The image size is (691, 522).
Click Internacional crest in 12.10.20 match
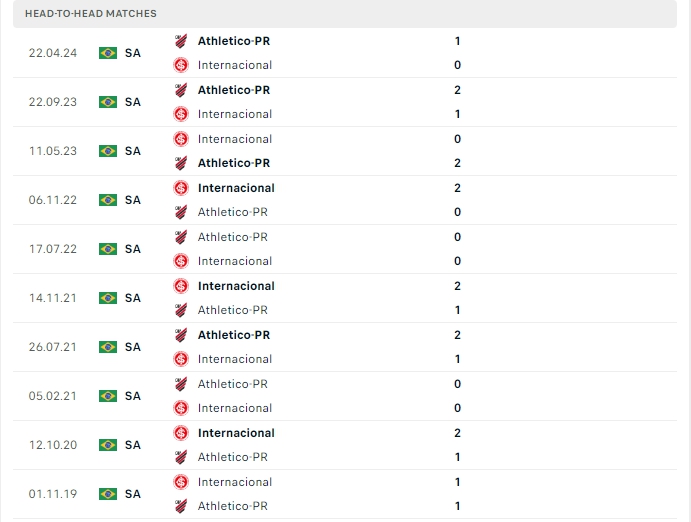(x=181, y=433)
